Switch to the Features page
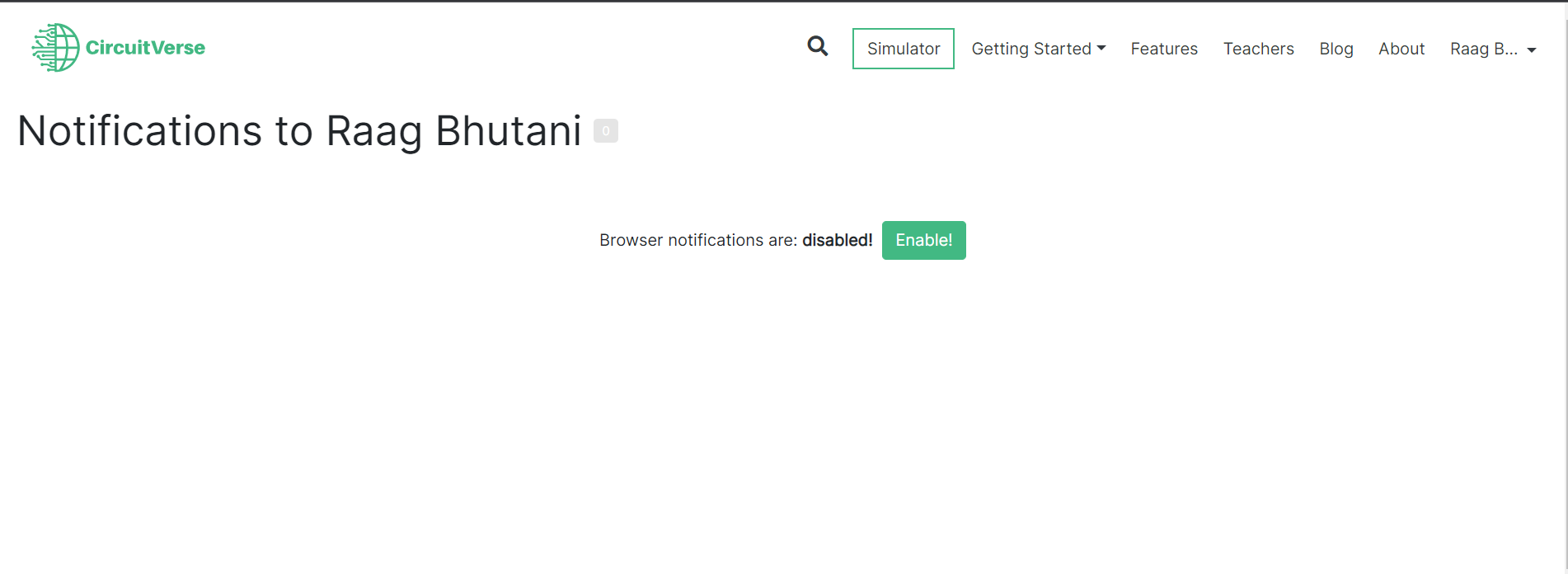The image size is (1568, 574). click(x=1164, y=49)
